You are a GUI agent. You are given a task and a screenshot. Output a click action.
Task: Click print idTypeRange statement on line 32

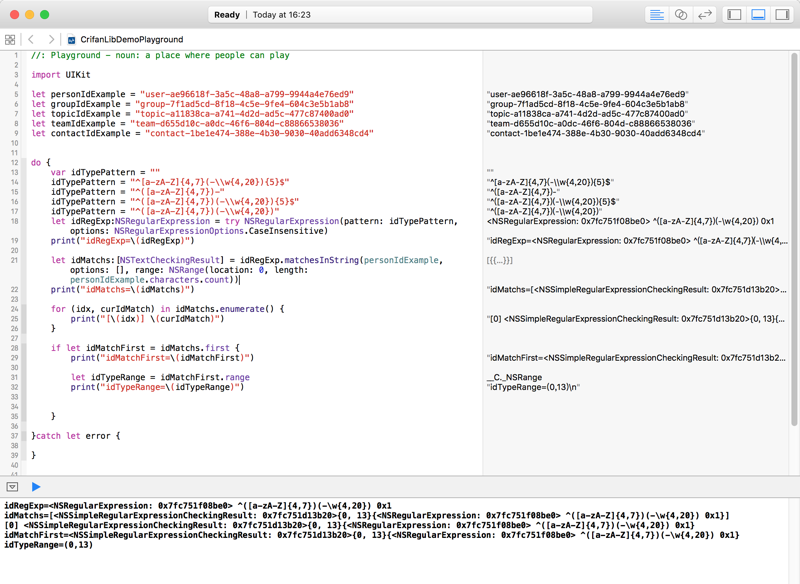pos(157,387)
